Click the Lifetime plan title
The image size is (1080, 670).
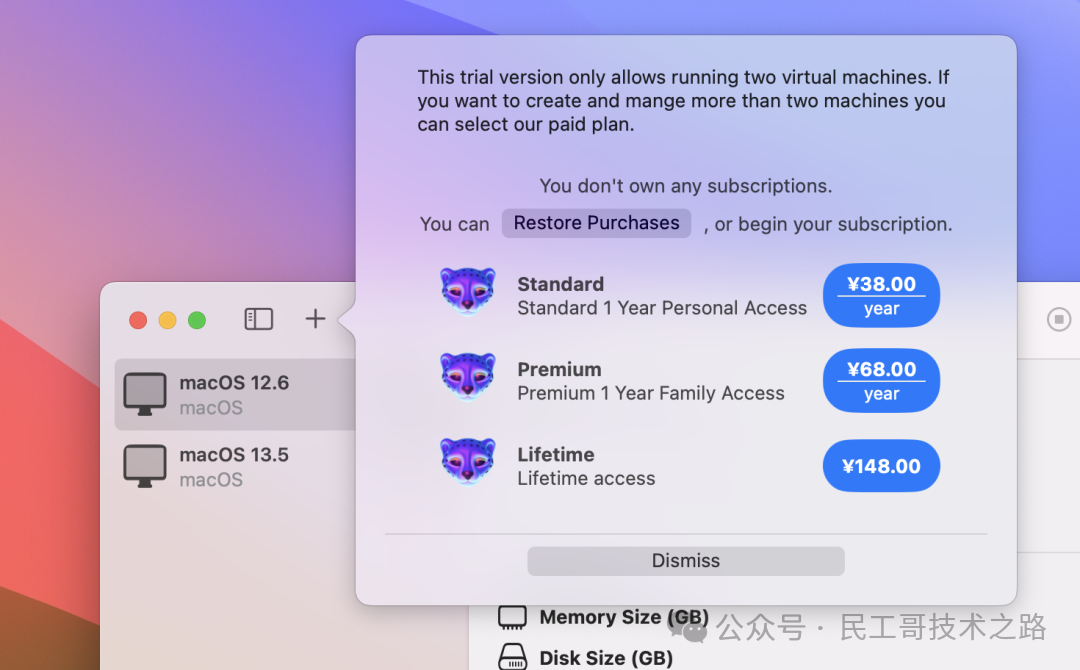(556, 454)
